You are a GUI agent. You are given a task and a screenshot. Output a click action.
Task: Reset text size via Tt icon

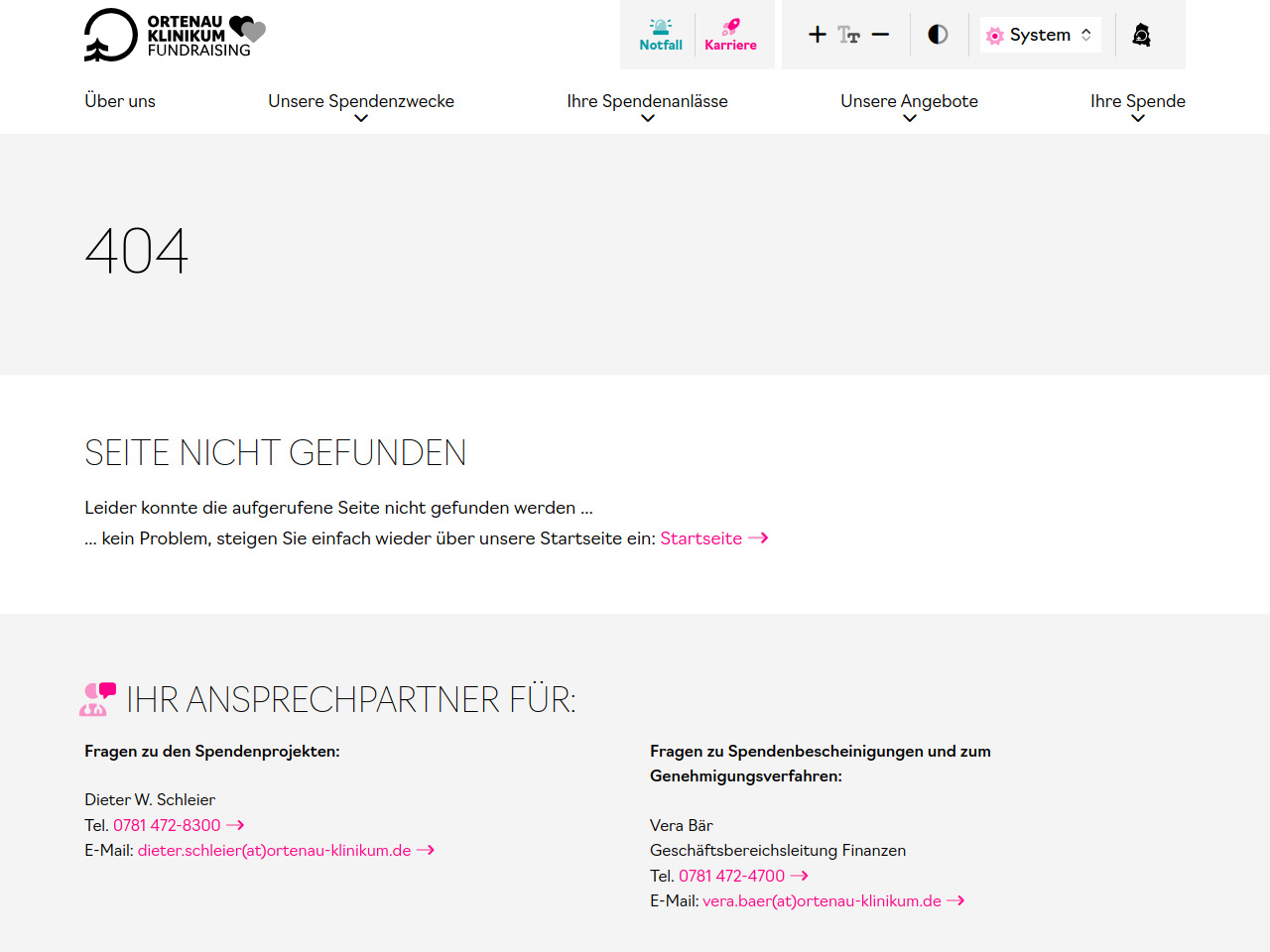[848, 35]
